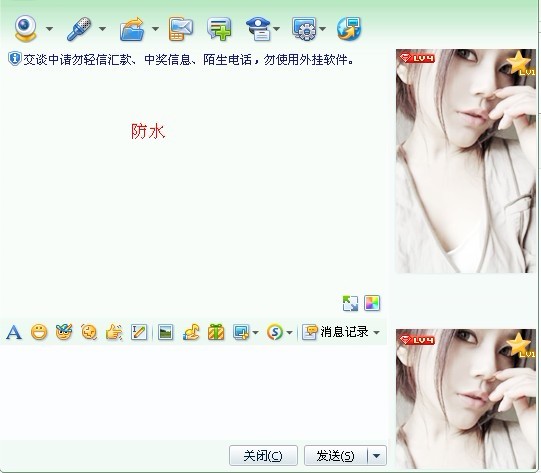Send a window shake nudge icon
The height and width of the screenshot is (473, 541).
(x=89, y=333)
